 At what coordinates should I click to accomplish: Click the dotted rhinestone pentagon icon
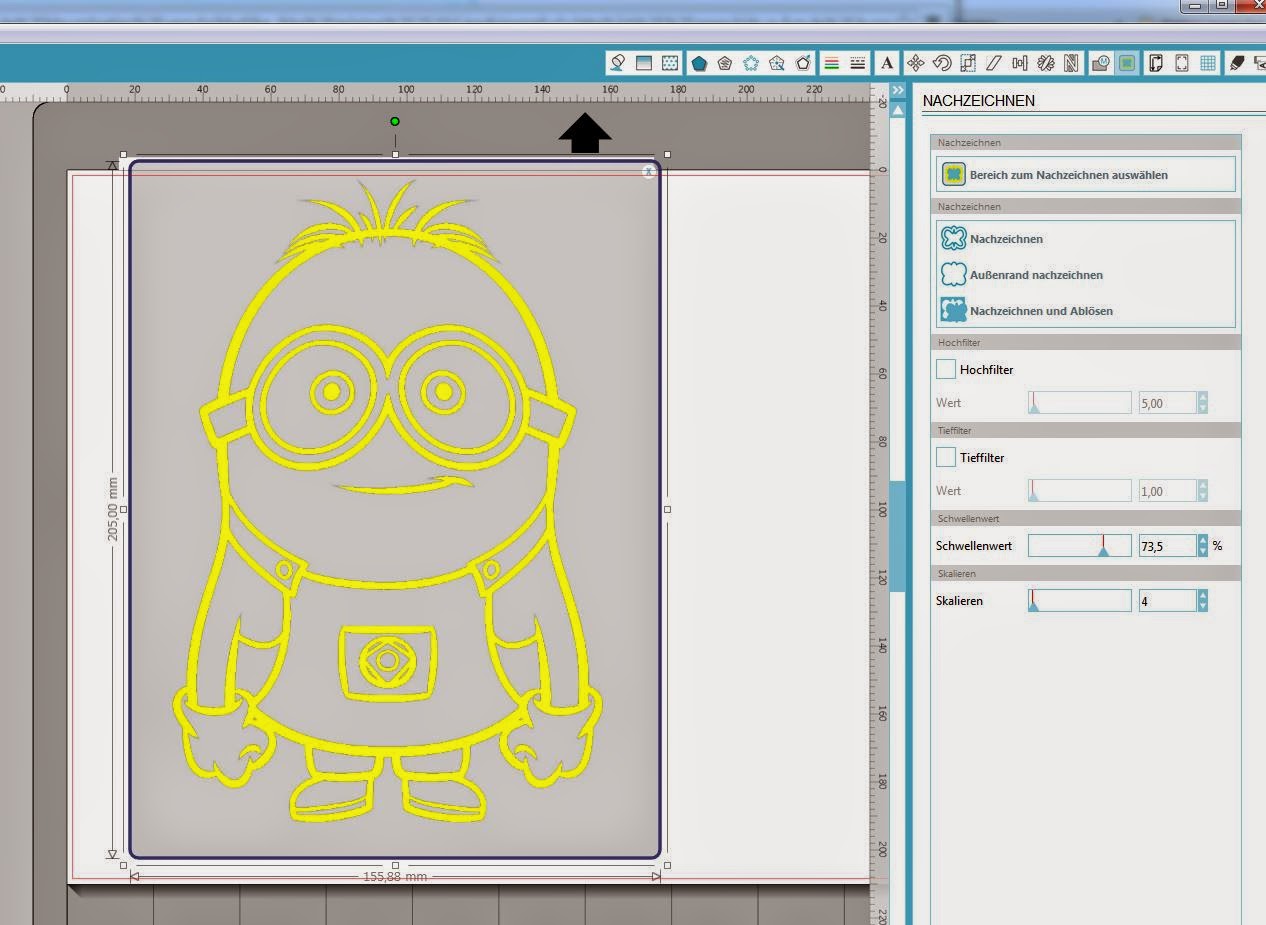(x=751, y=63)
